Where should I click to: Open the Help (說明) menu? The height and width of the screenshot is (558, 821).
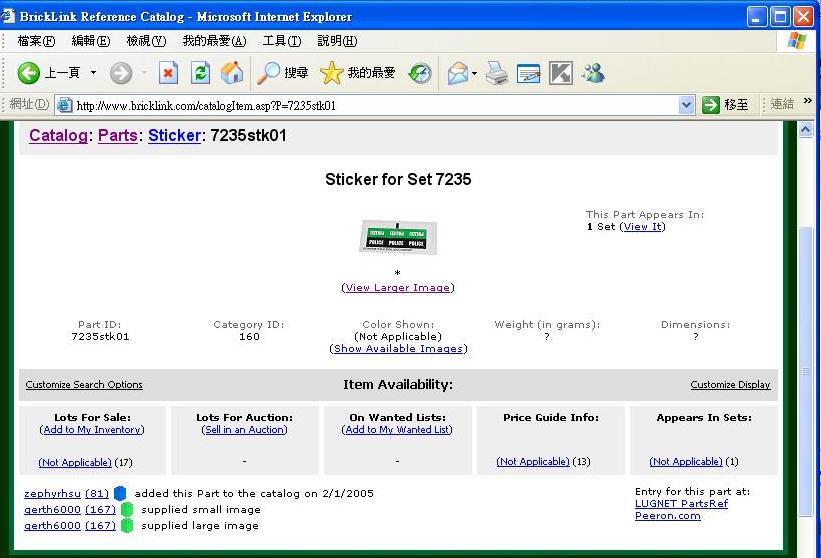pos(337,41)
